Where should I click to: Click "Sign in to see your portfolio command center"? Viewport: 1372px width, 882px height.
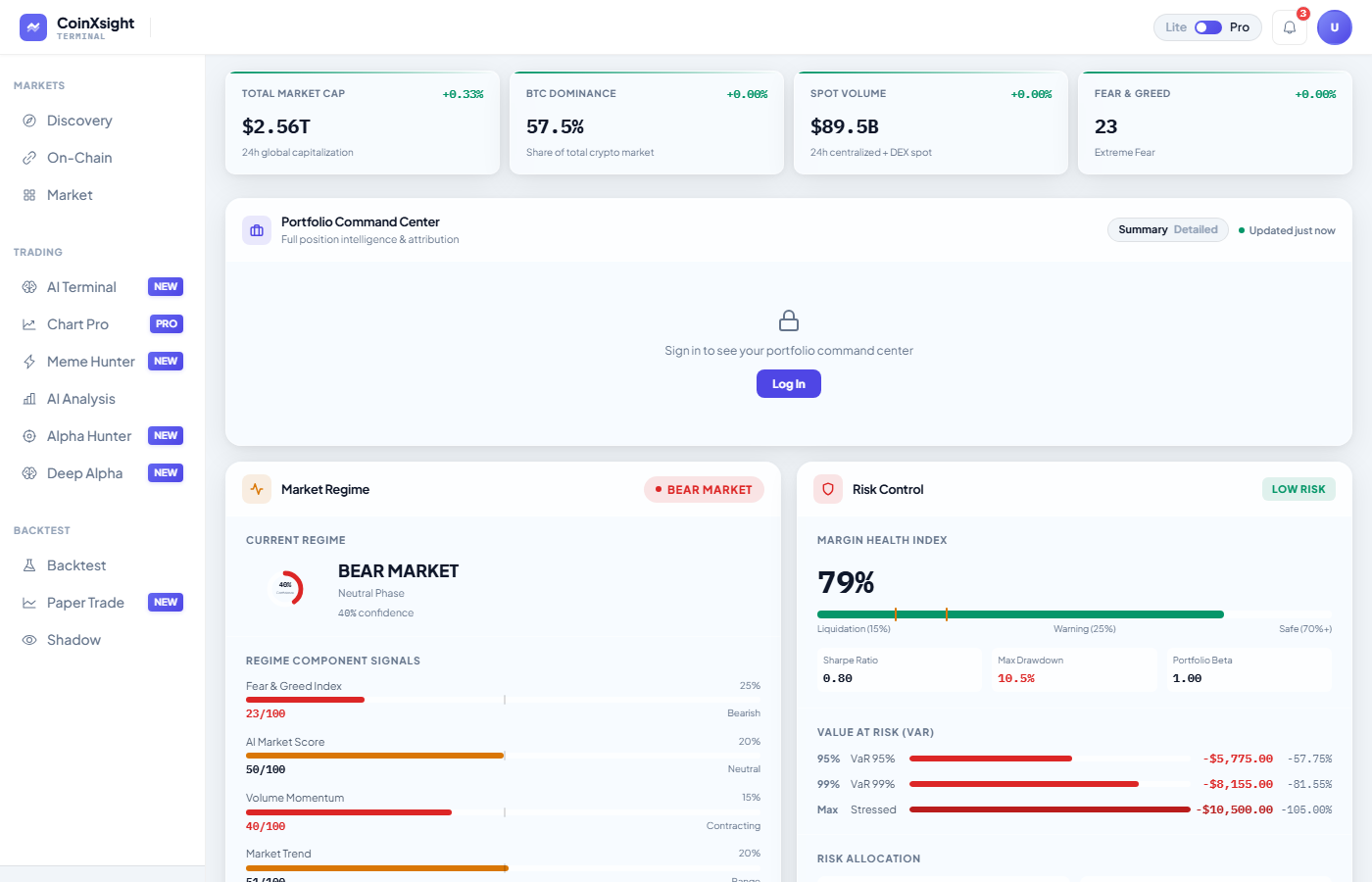789,351
